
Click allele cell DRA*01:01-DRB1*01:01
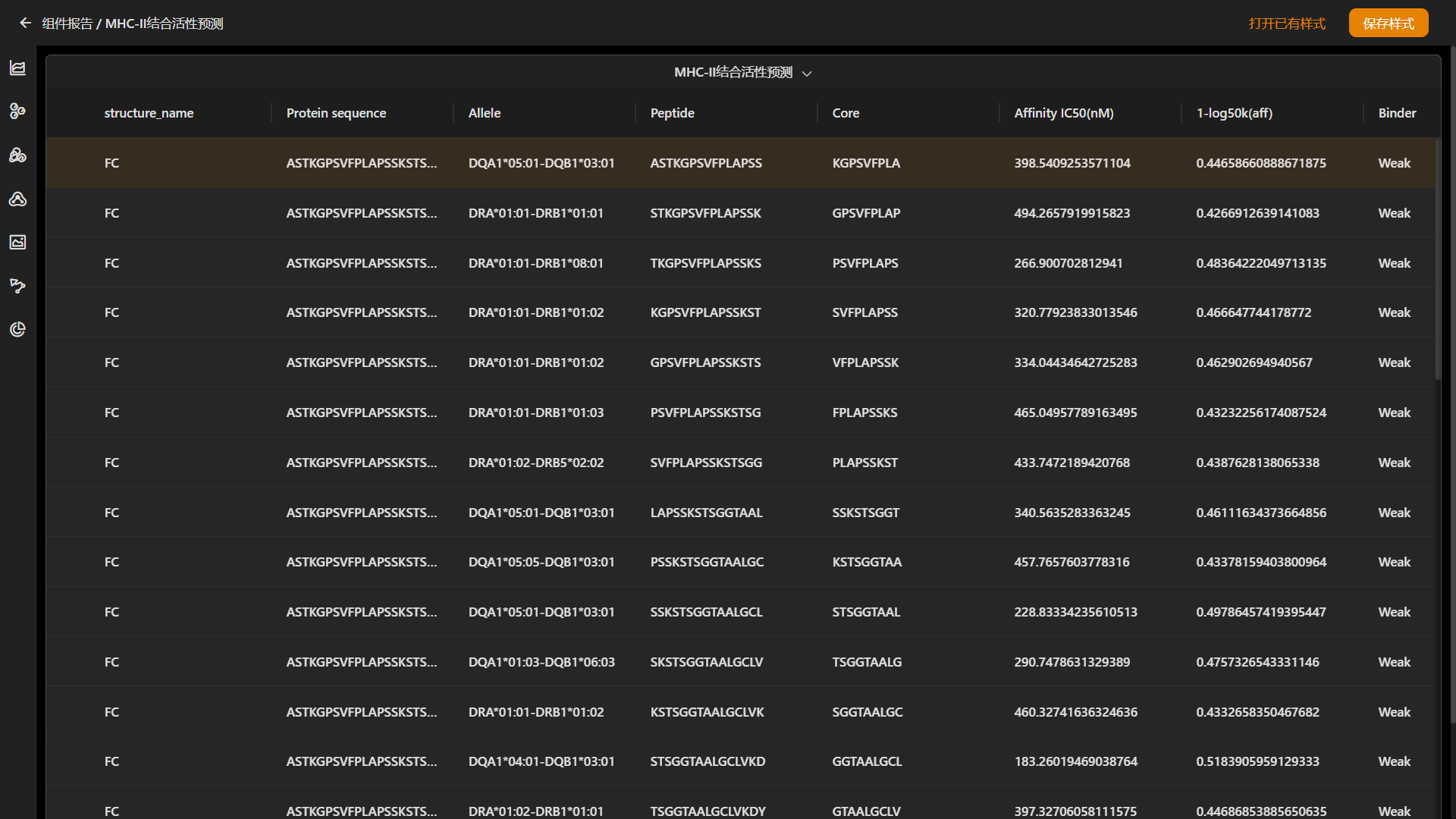point(535,213)
